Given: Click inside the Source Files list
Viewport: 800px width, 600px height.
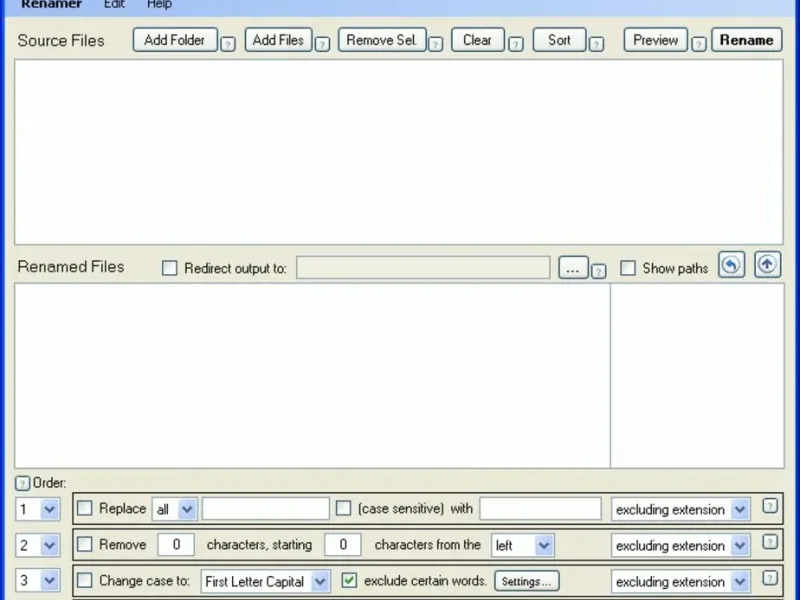Looking at the screenshot, I should coord(399,152).
